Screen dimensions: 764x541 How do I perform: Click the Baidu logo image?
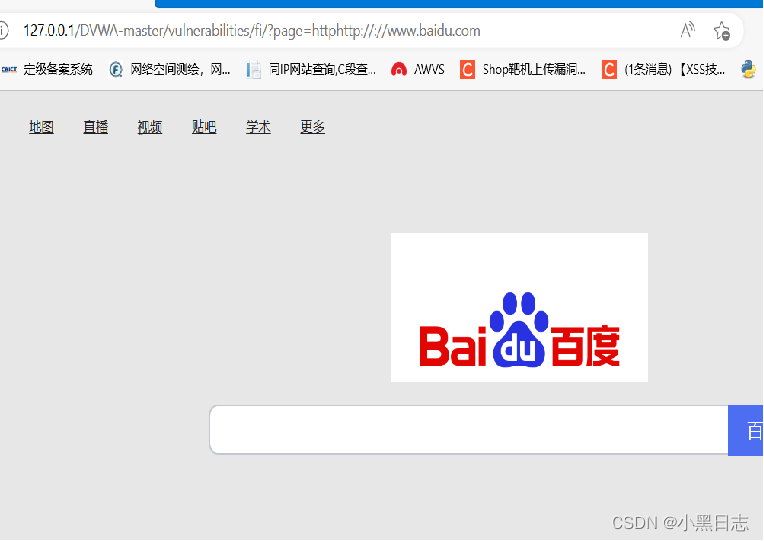pos(519,308)
